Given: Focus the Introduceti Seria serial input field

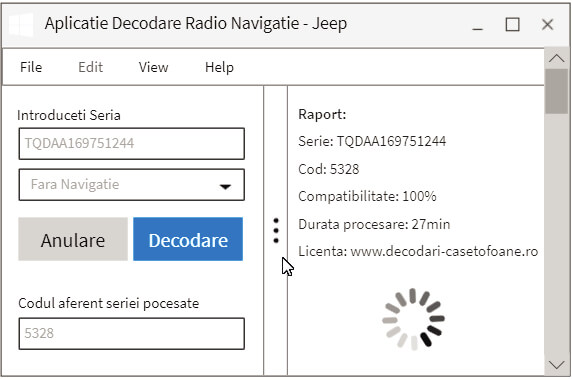Looking at the screenshot, I should click(x=132, y=144).
